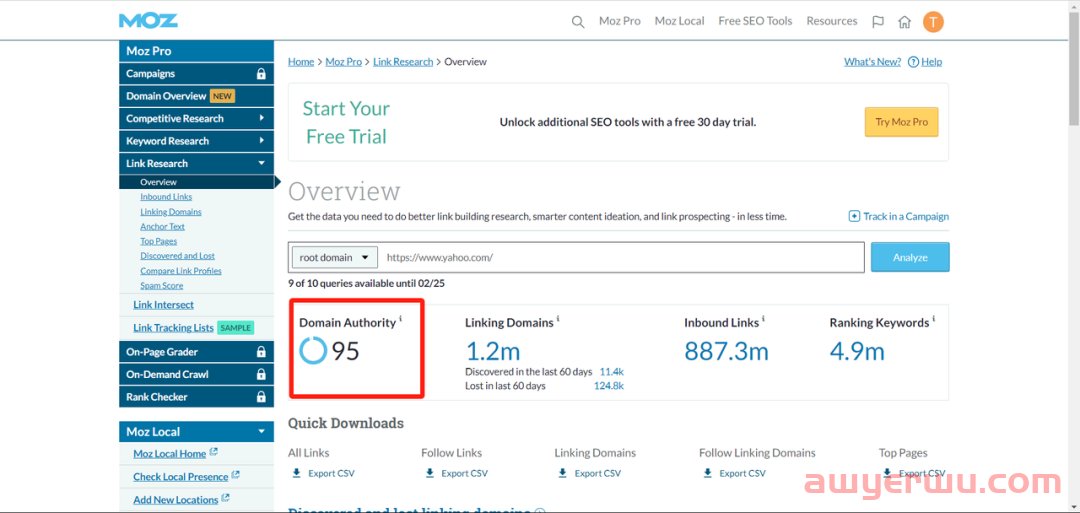Click the Help question mark icon
Screen dimensions: 1080x513
pos(913,62)
